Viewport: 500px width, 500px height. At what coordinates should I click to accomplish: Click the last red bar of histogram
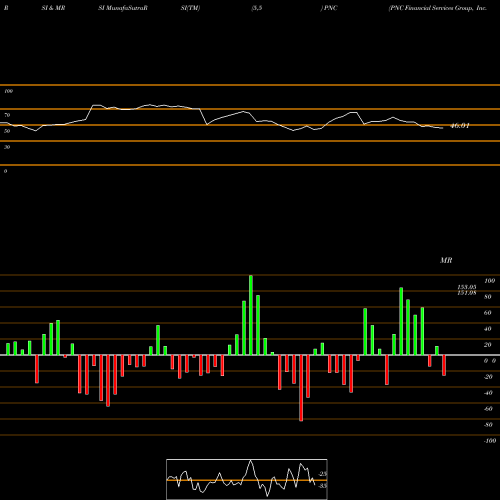(444, 365)
